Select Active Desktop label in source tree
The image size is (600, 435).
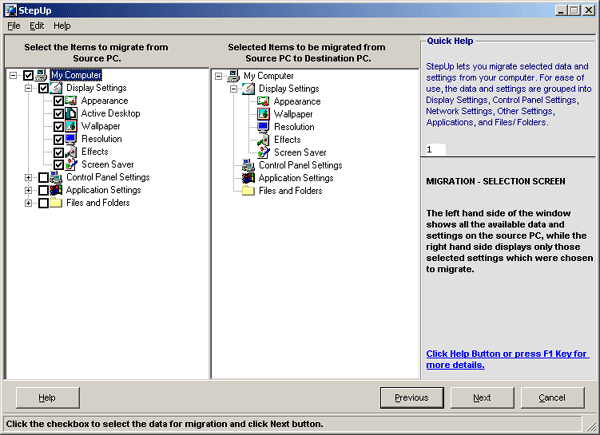111,113
